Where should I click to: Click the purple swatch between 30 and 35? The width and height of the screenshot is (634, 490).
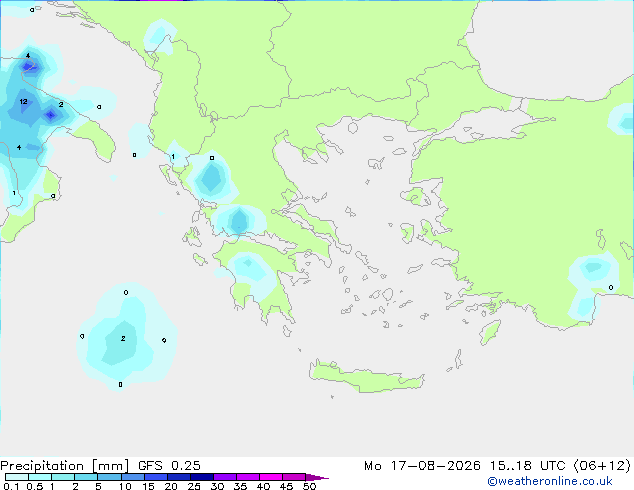coord(225,477)
